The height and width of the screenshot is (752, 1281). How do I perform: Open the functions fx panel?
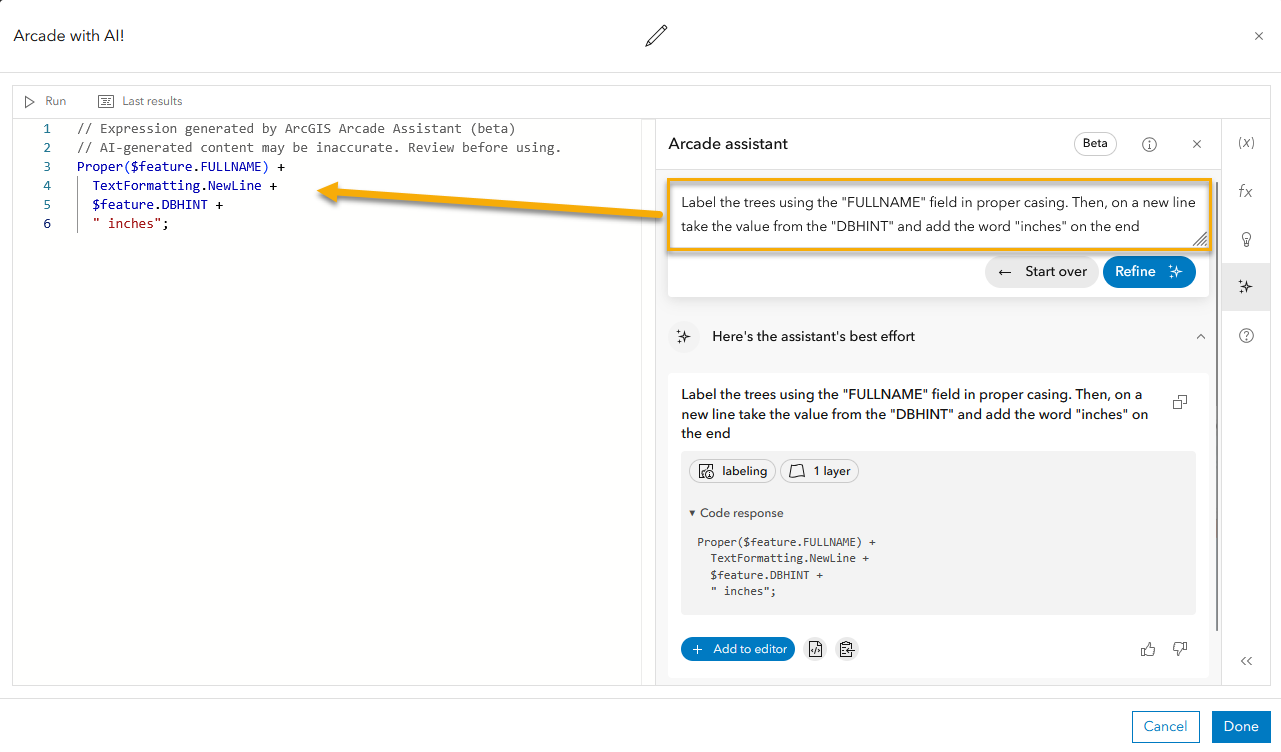1246,191
